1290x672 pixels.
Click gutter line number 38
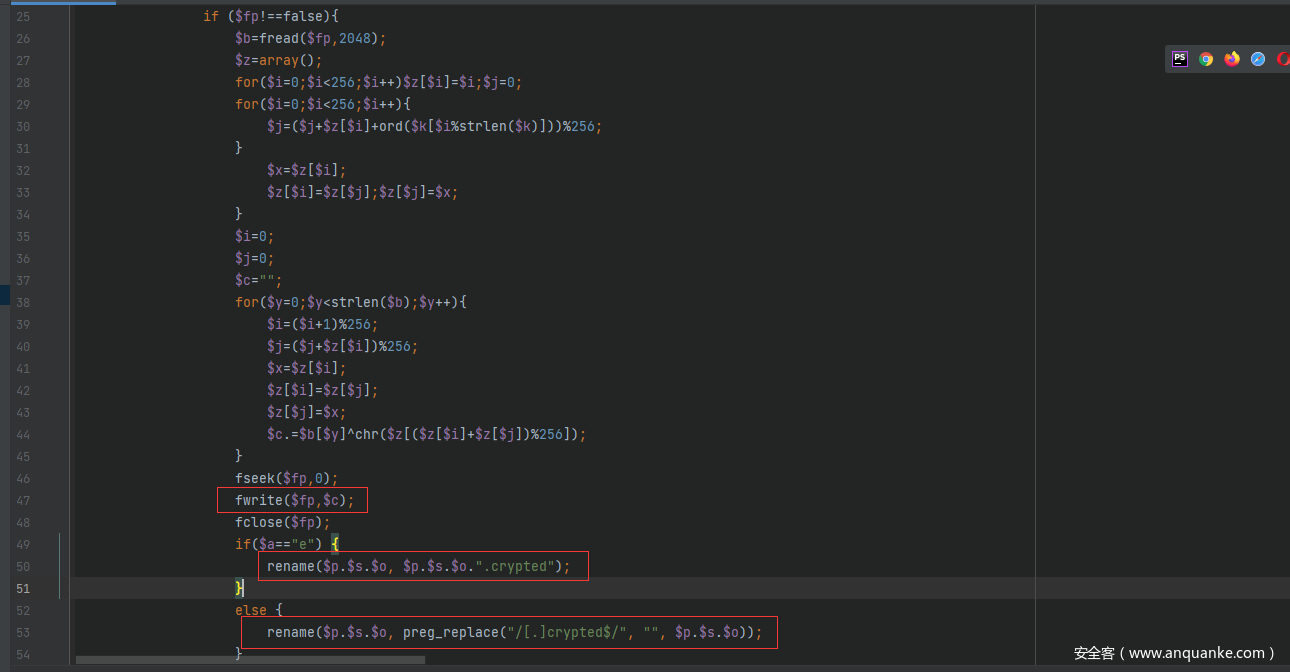(23, 302)
